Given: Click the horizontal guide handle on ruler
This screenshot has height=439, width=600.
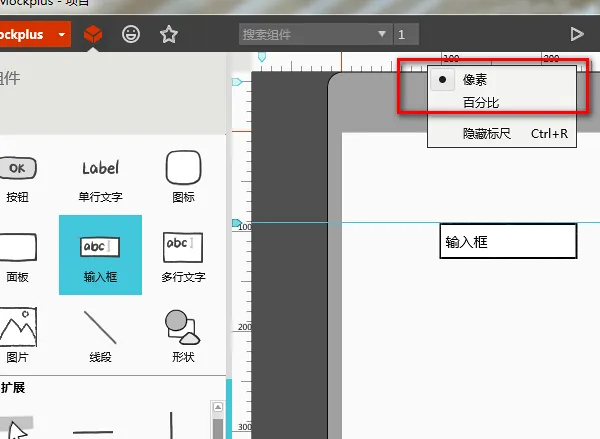Looking at the screenshot, I should click(x=237, y=223).
